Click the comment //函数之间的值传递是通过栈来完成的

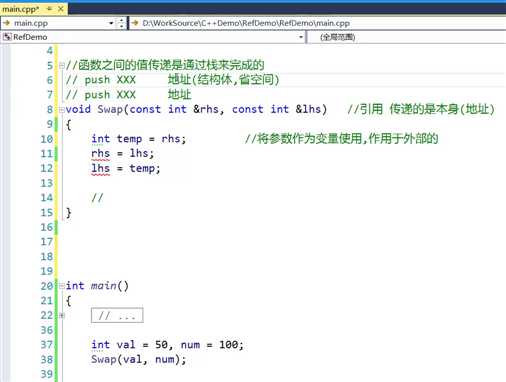pyautogui.click(x=165, y=65)
